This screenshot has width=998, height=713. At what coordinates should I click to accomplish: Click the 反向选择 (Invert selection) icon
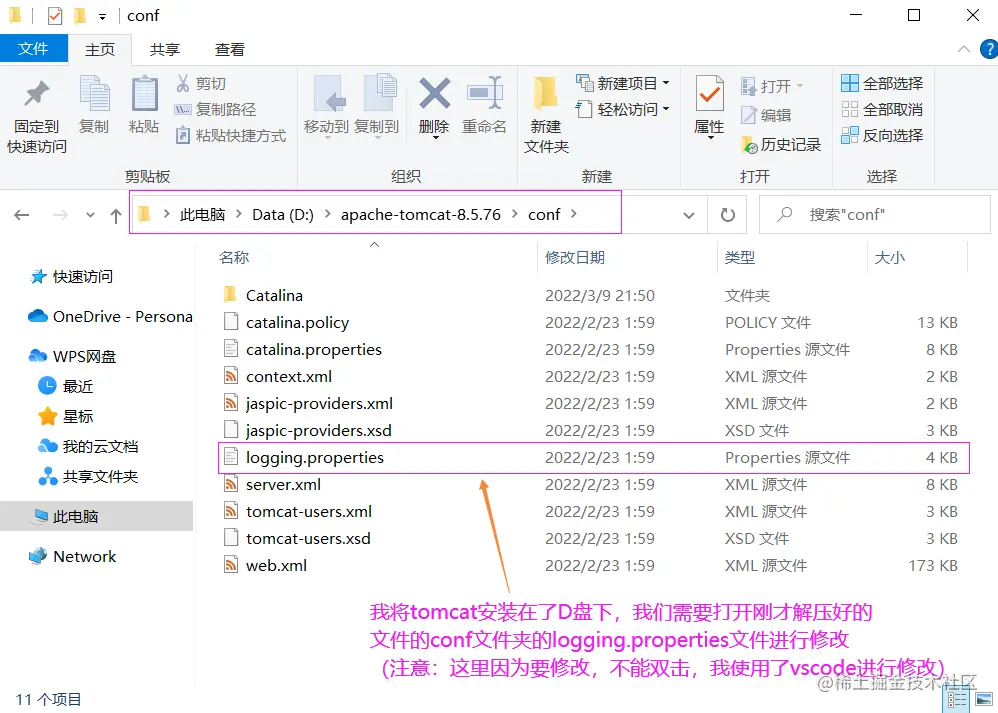[x=885, y=135]
